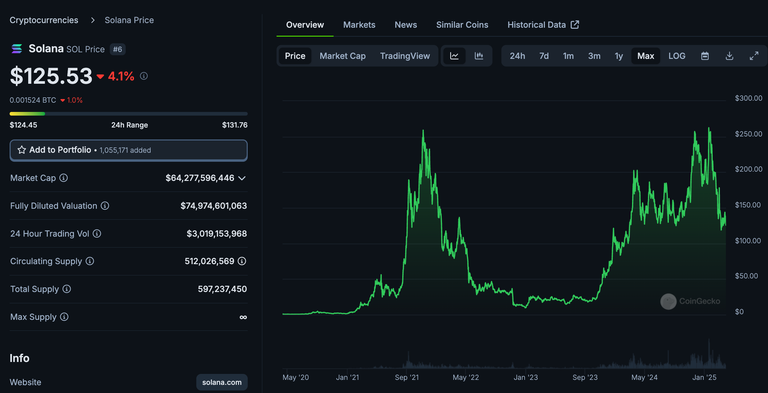The width and height of the screenshot is (768, 393).
Task: Set chart range to 1m
Action: pos(568,56)
